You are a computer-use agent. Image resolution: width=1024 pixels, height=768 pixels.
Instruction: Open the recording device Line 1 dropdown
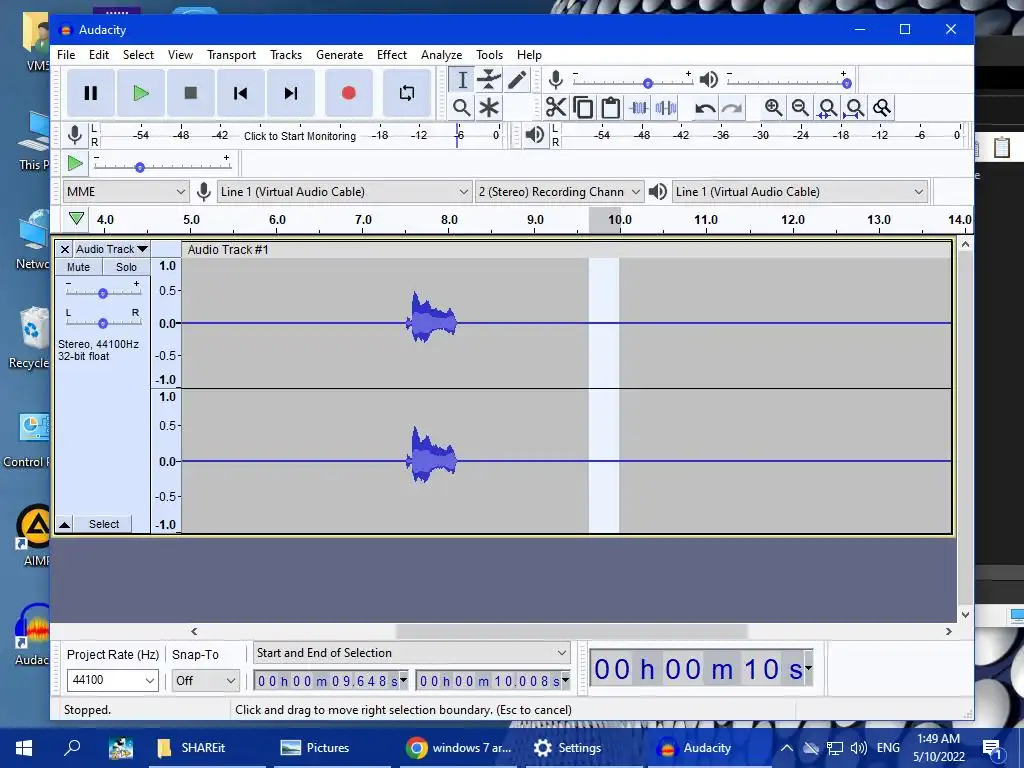(344, 191)
